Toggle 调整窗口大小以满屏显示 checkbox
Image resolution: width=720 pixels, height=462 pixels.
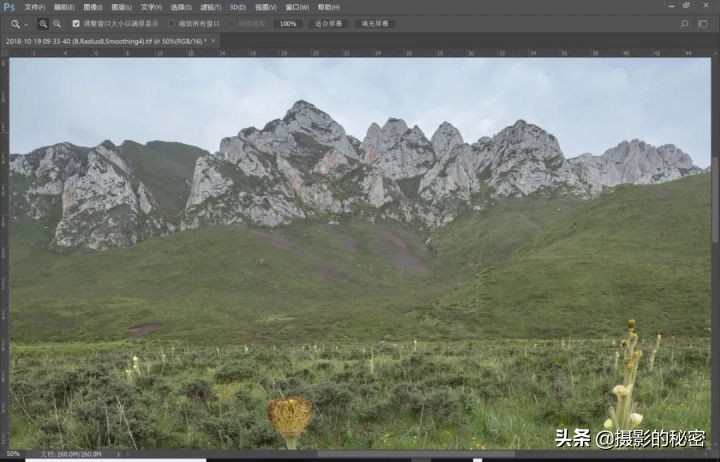[76, 23]
